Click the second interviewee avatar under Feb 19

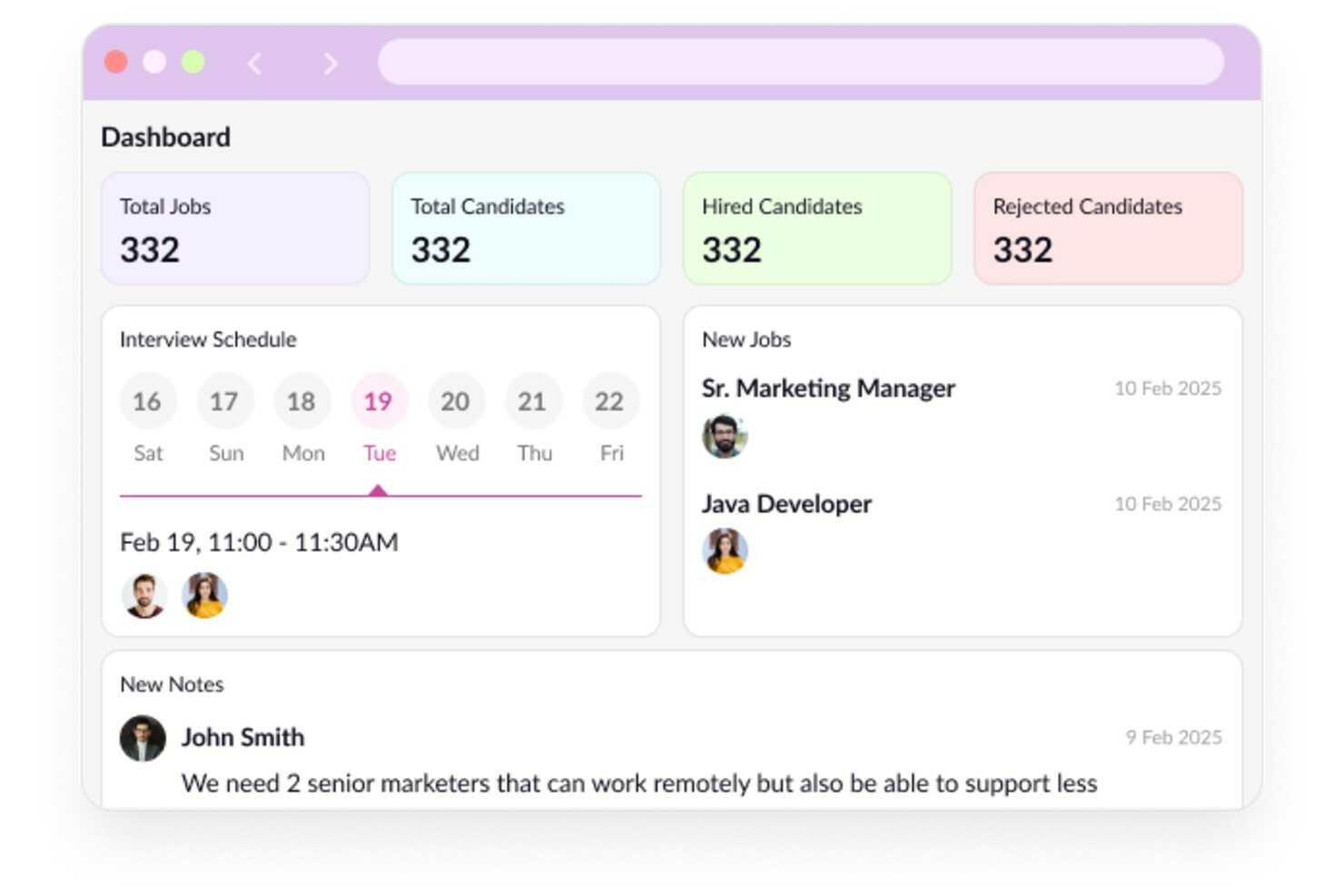[x=204, y=596]
